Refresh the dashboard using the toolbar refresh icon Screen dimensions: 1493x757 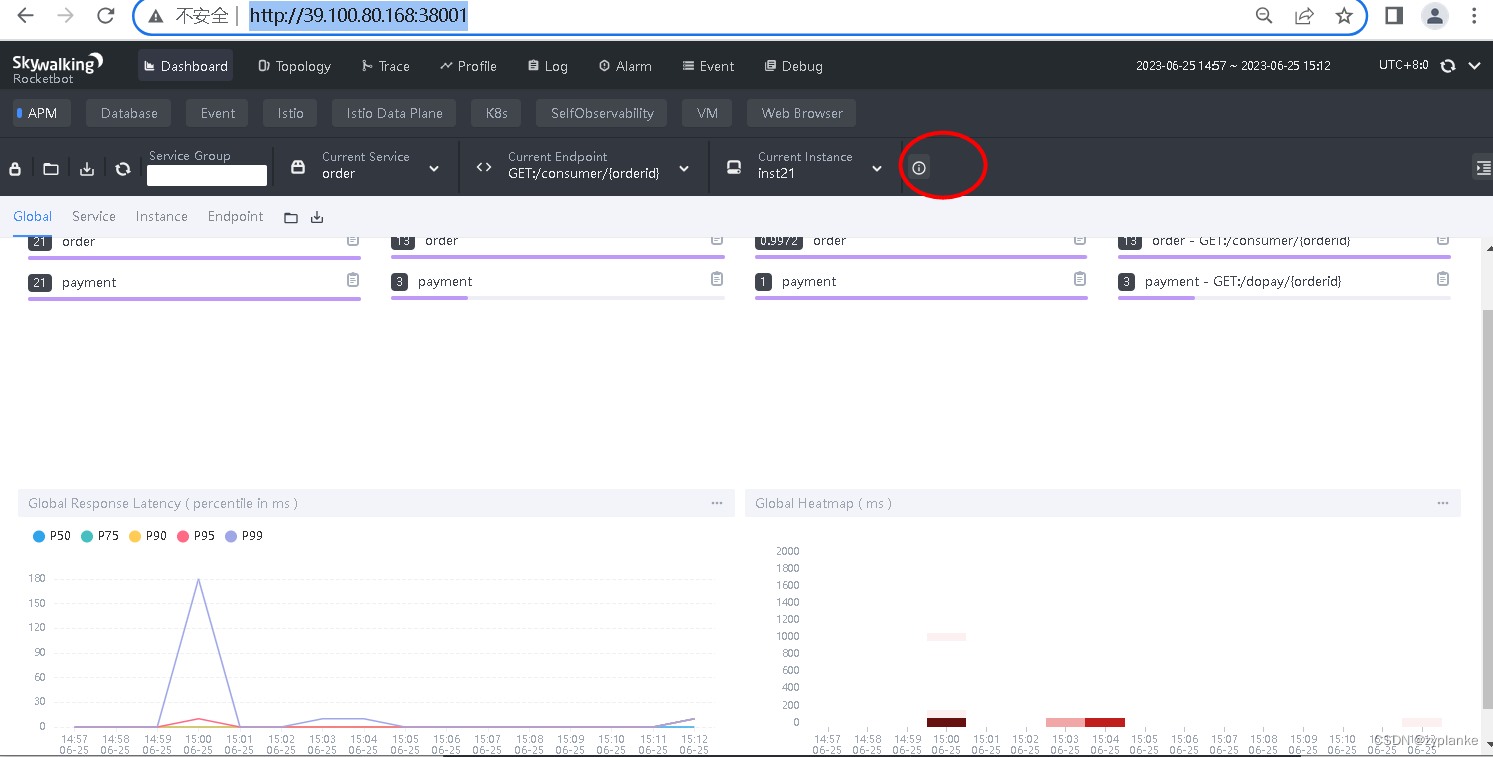[x=122, y=168]
